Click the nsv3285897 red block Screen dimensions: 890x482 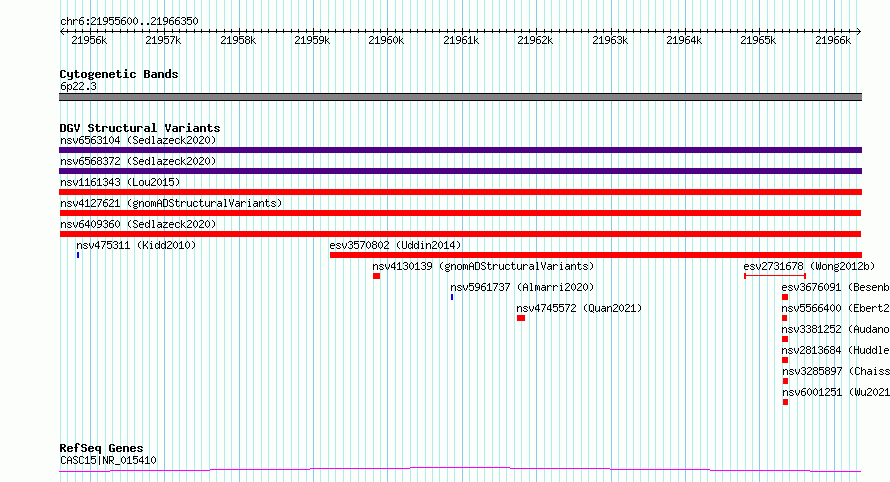pyautogui.click(x=786, y=381)
